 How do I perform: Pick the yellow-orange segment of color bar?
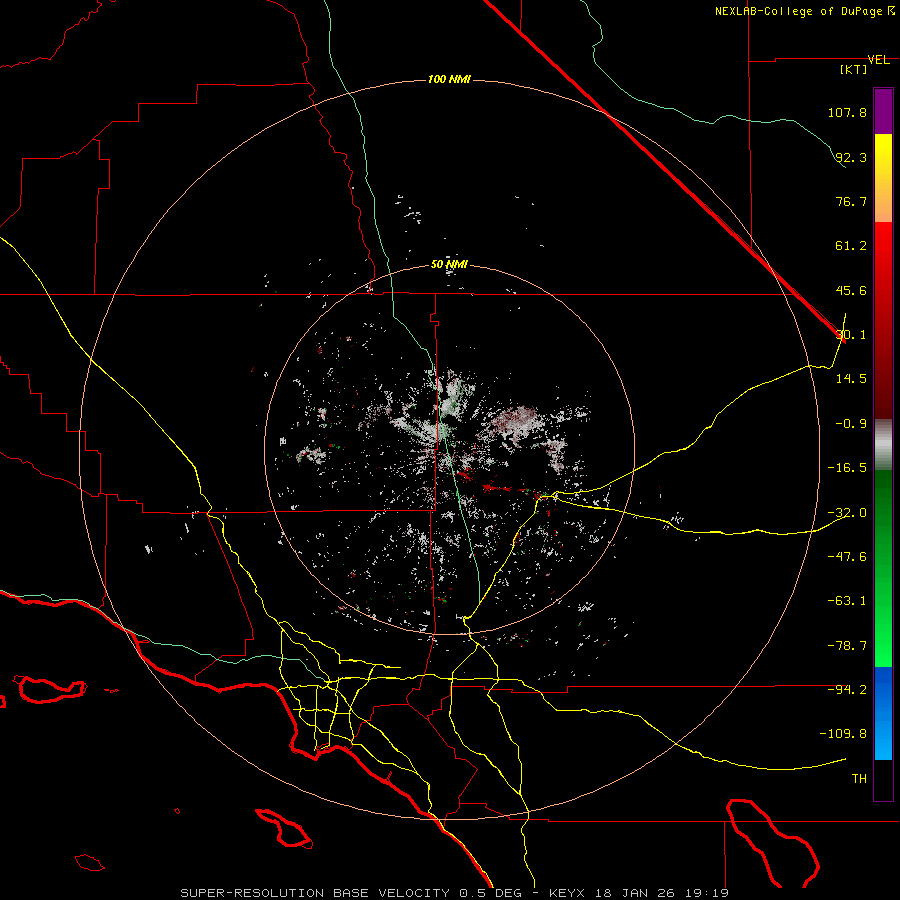(x=883, y=178)
